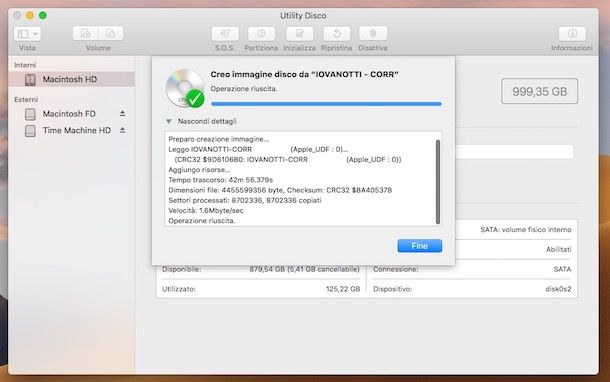Viewport: 610px width, 382px height.
Task: Click the Ripristina restore icon
Action: click(337, 33)
